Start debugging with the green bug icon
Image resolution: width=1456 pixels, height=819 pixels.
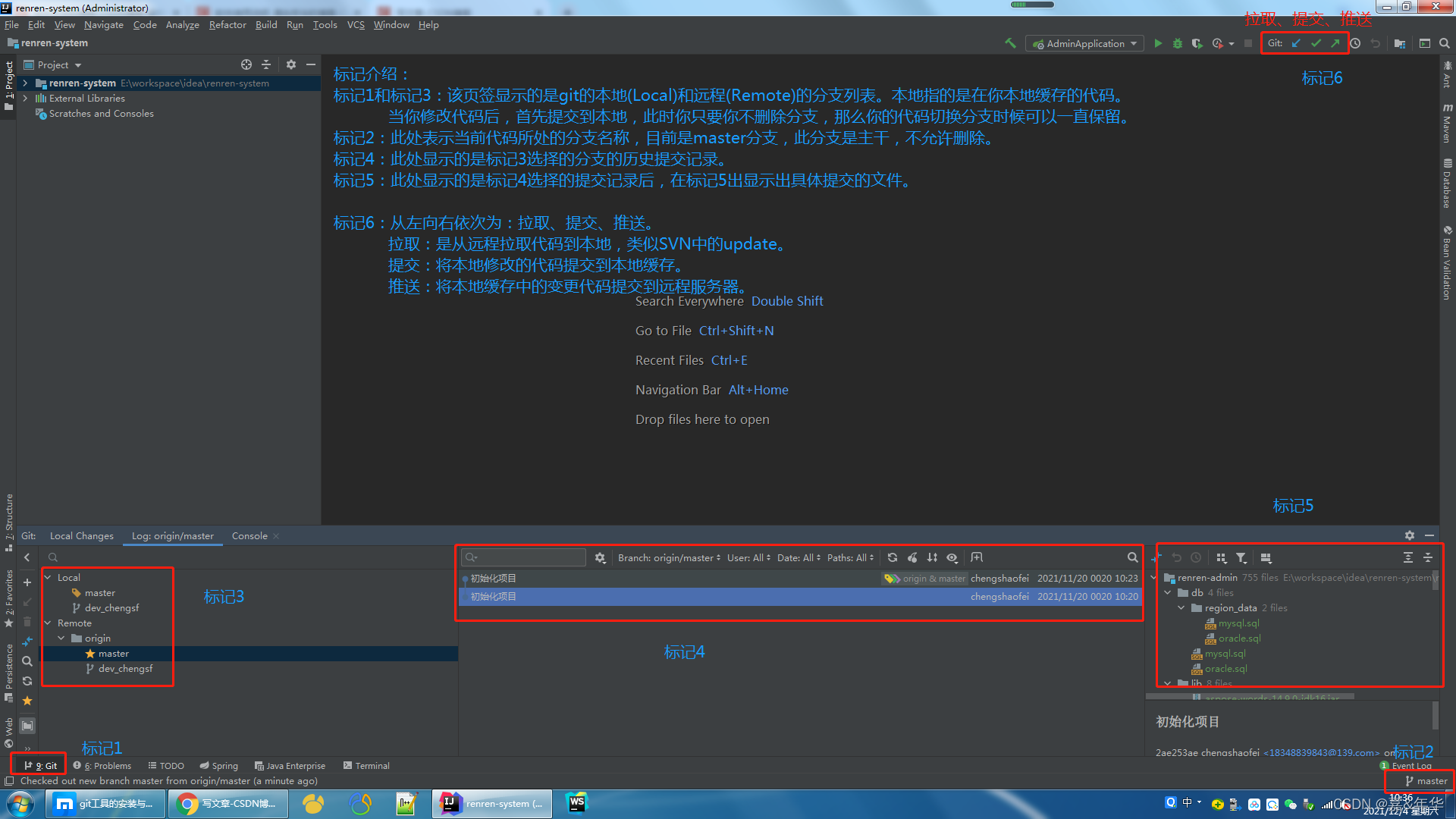[x=1178, y=43]
